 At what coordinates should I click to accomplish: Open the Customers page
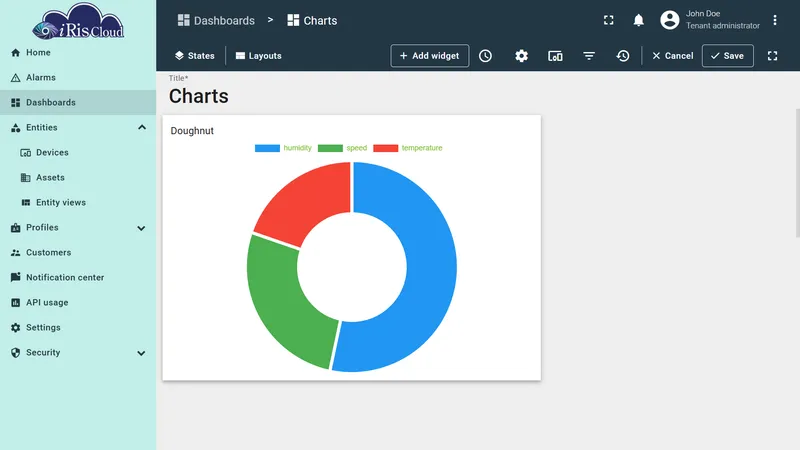tap(78, 253)
